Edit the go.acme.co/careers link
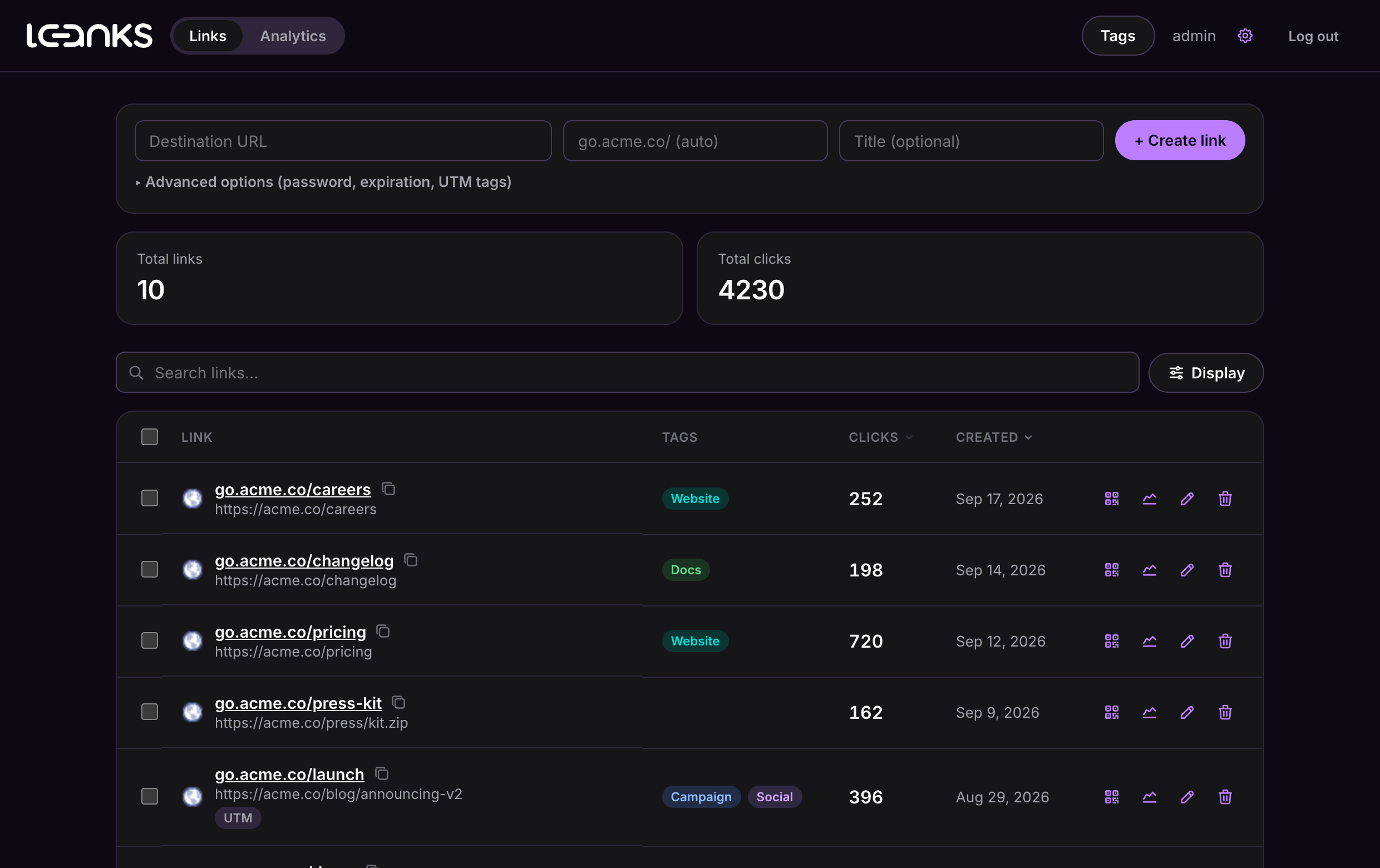This screenshot has height=868, width=1380. (x=1187, y=499)
